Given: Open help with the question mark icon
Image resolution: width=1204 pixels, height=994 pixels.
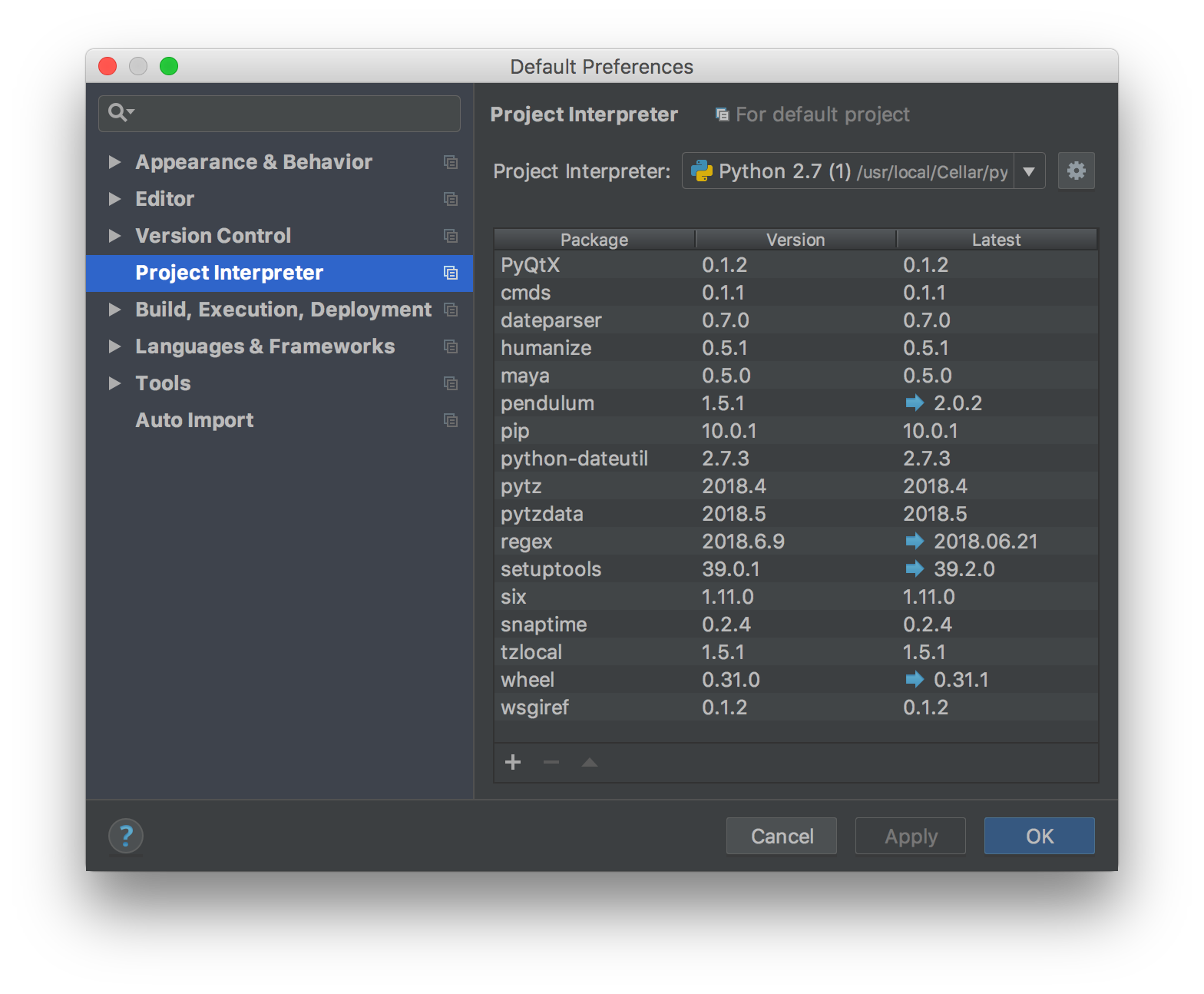Looking at the screenshot, I should (126, 836).
